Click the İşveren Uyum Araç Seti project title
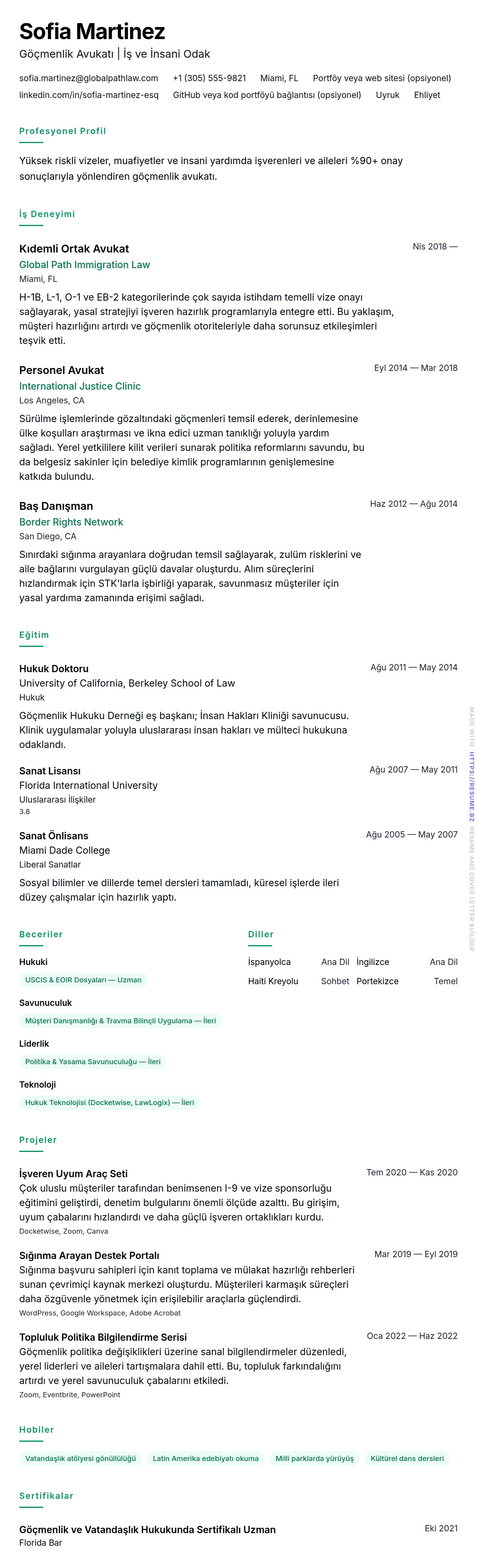 [73, 1173]
